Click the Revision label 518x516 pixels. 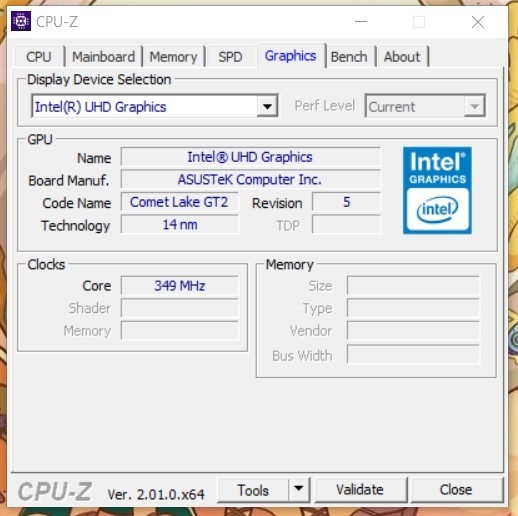[277, 203]
